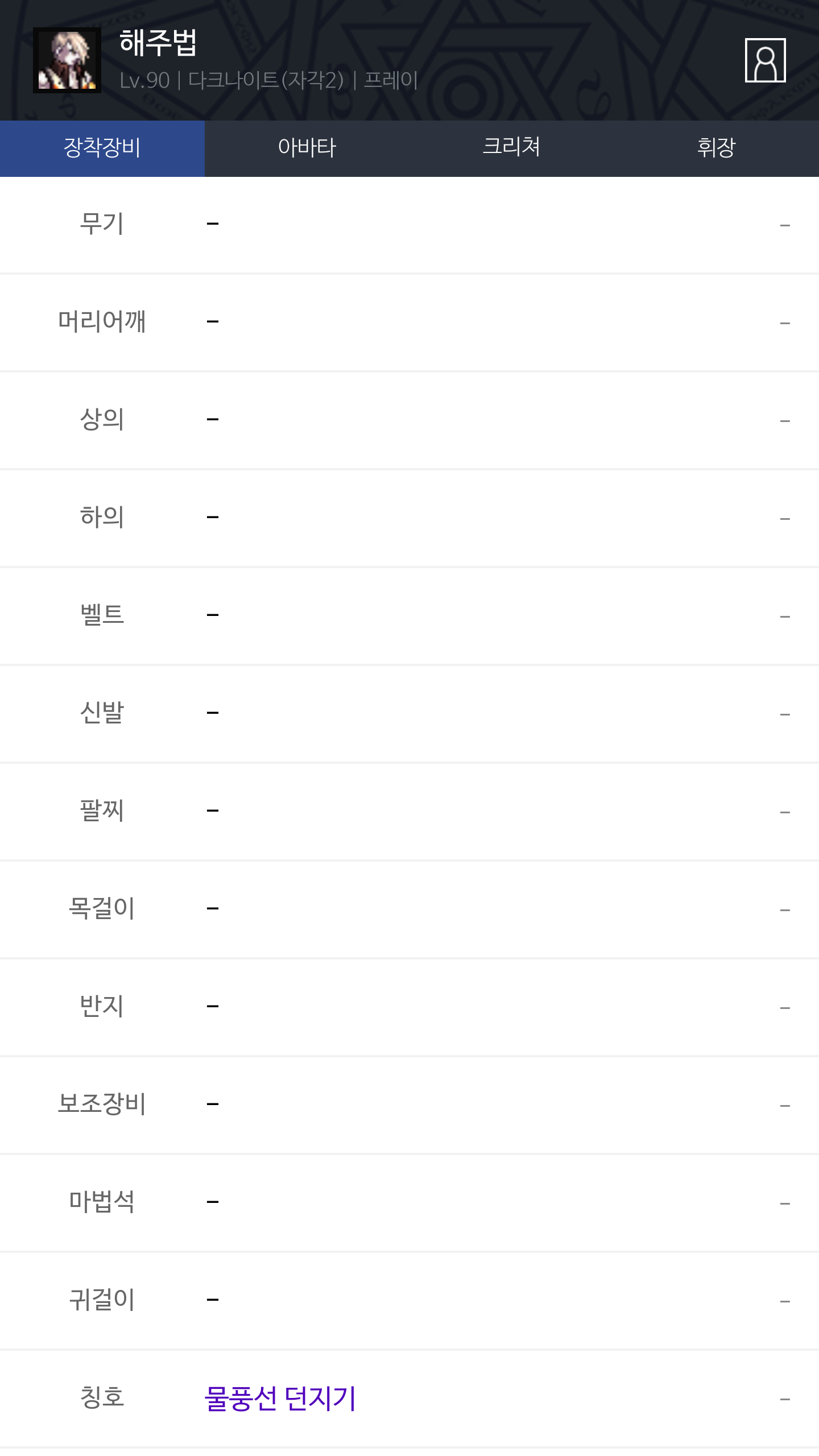Select the 하의 equipment row
The image size is (819, 1456).
coord(409,518)
